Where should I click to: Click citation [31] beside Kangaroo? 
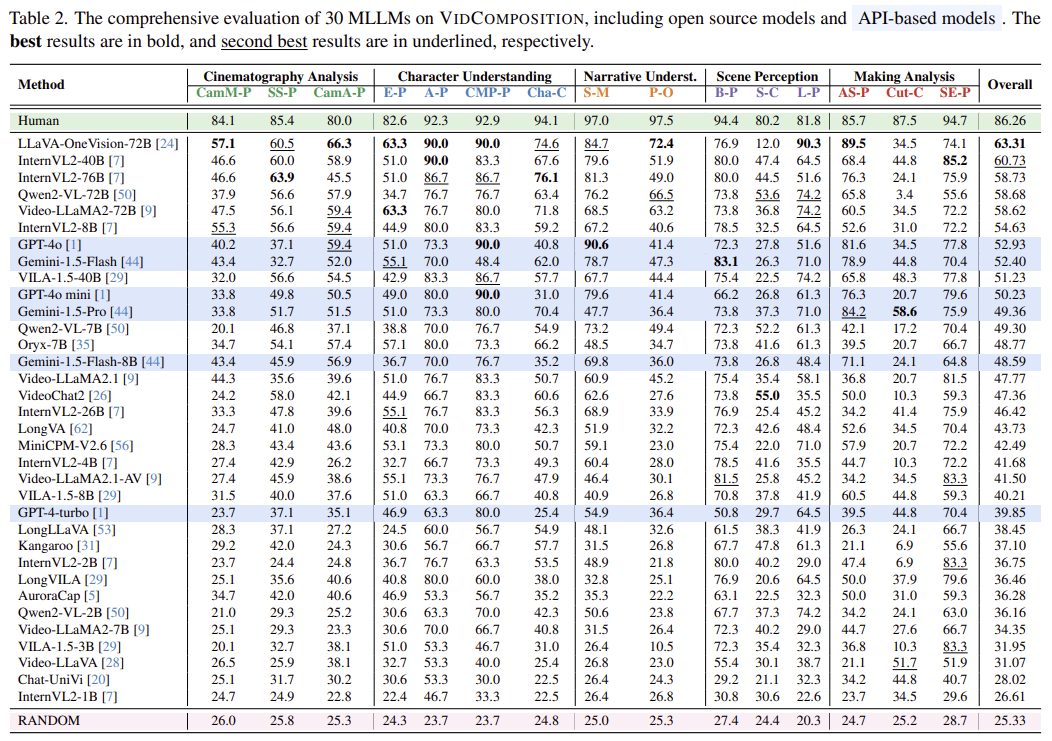[88, 546]
